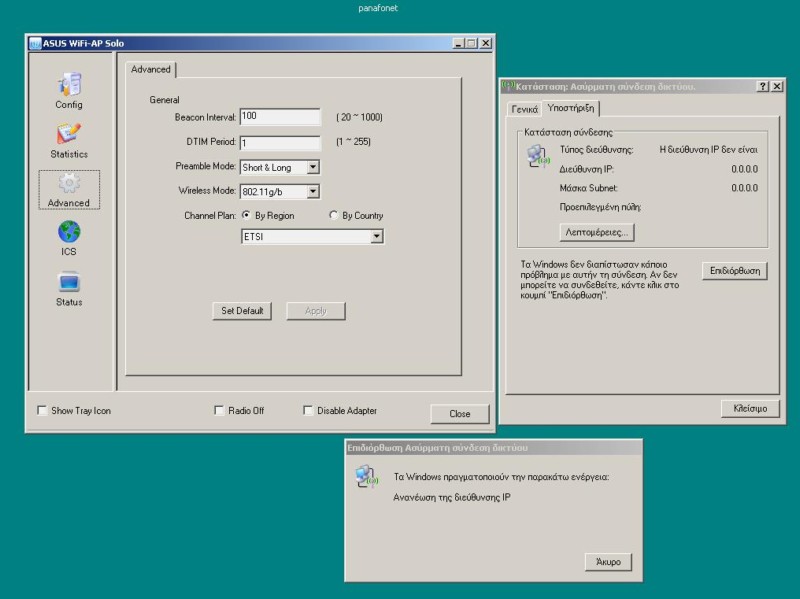Click the (1 ~ 255) range hint
Screen dimensions: 800x599
(x=353, y=142)
